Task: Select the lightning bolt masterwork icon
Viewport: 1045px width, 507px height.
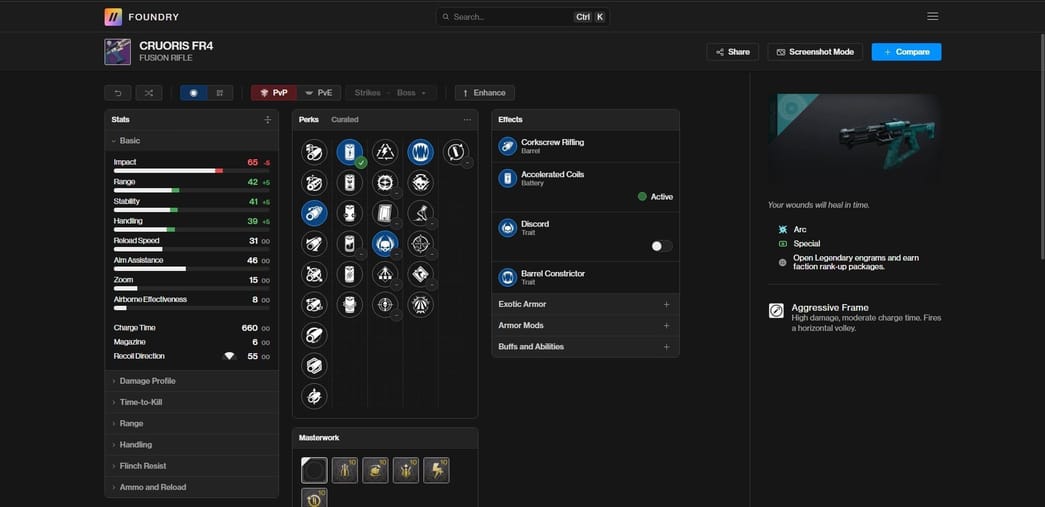Action: click(x=436, y=470)
